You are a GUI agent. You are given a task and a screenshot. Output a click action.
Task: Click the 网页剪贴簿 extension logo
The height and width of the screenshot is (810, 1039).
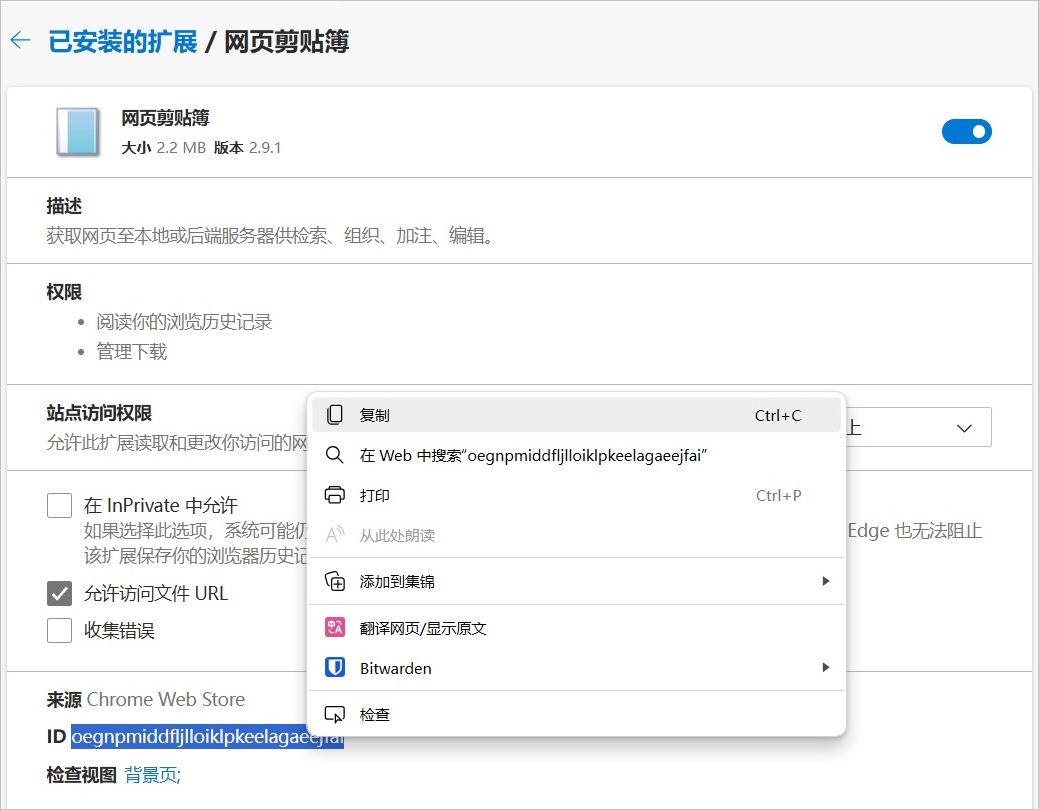click(78, 132)
